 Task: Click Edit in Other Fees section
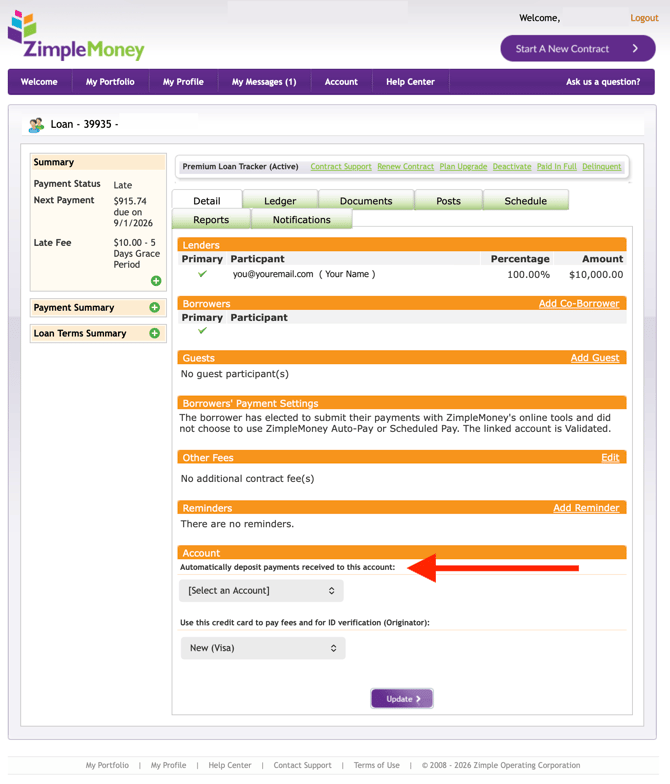click(x=610, y=458)
